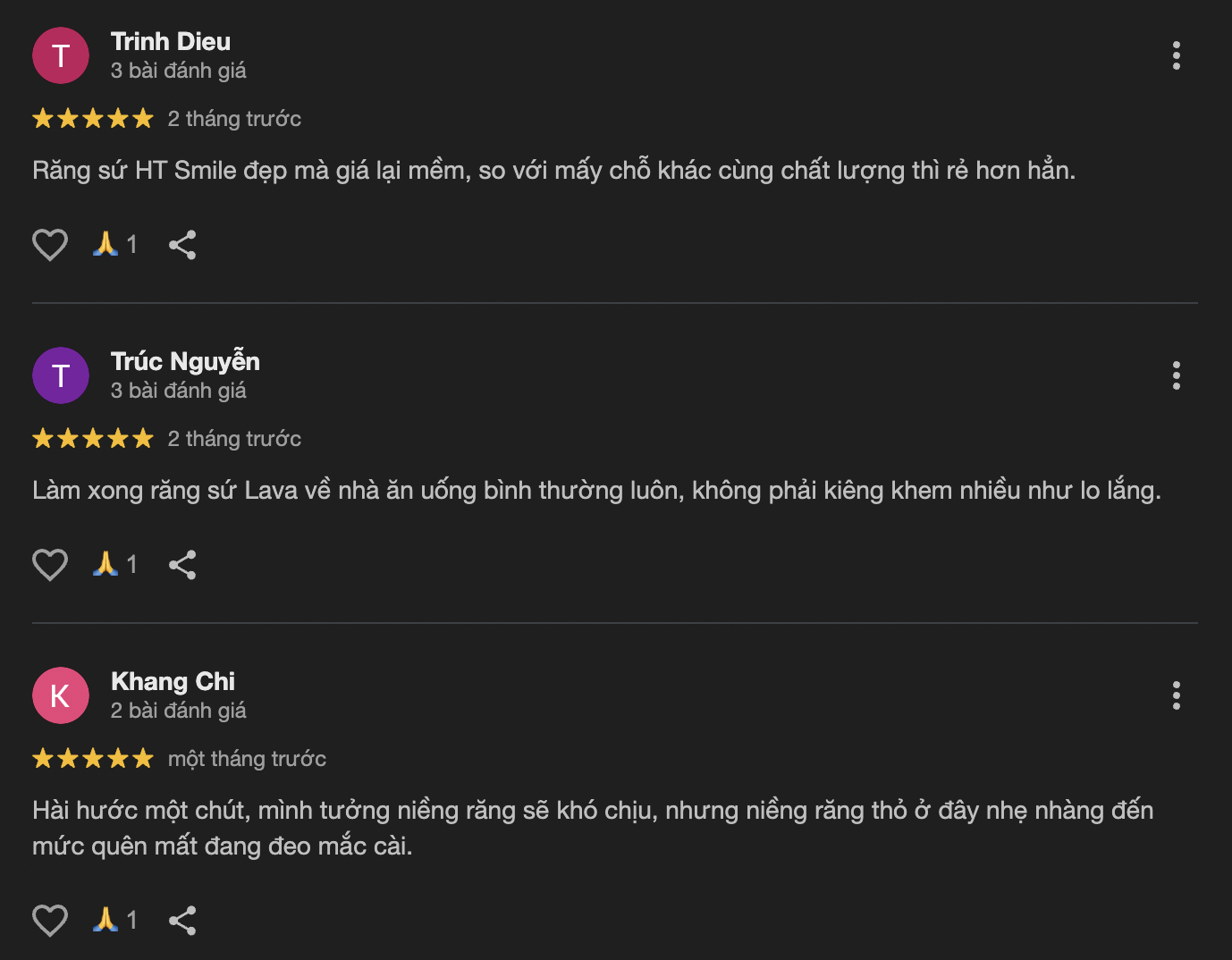Open the overflow menu on Khang Chi's review
Screen dimensions: 1232x960
(x=1177, y=695)
